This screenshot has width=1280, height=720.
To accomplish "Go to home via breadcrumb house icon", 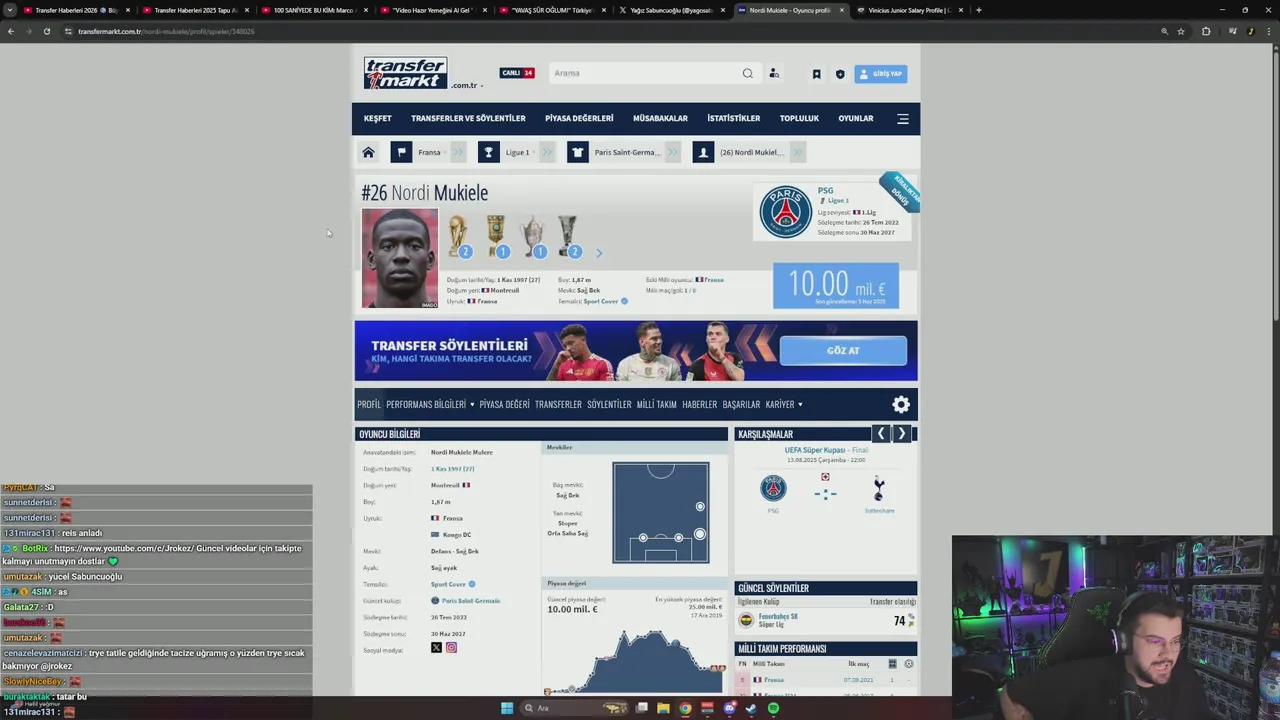I will (368, 152).
